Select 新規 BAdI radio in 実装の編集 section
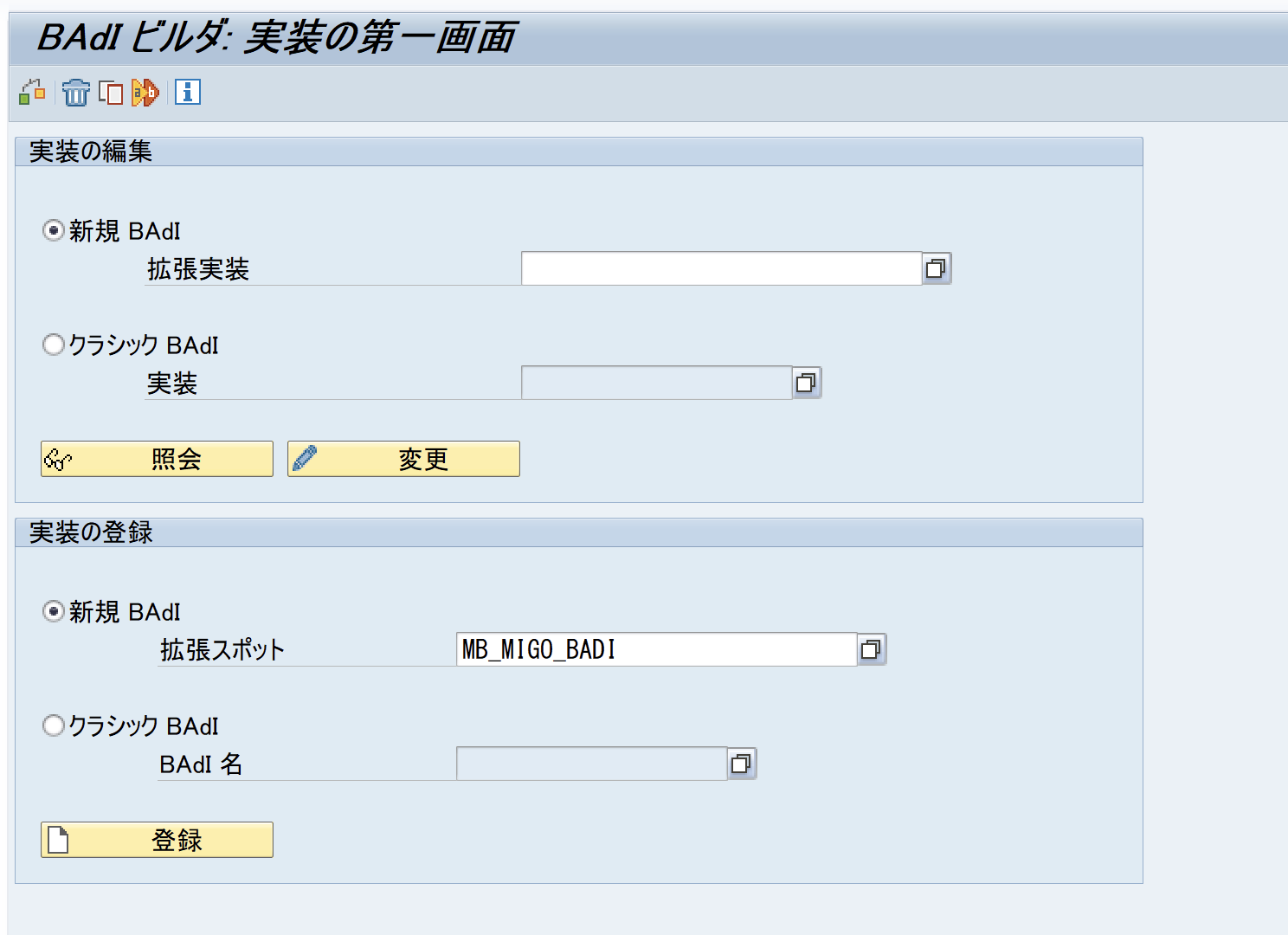The image size is (1288, 935). (x=54, y=231)
